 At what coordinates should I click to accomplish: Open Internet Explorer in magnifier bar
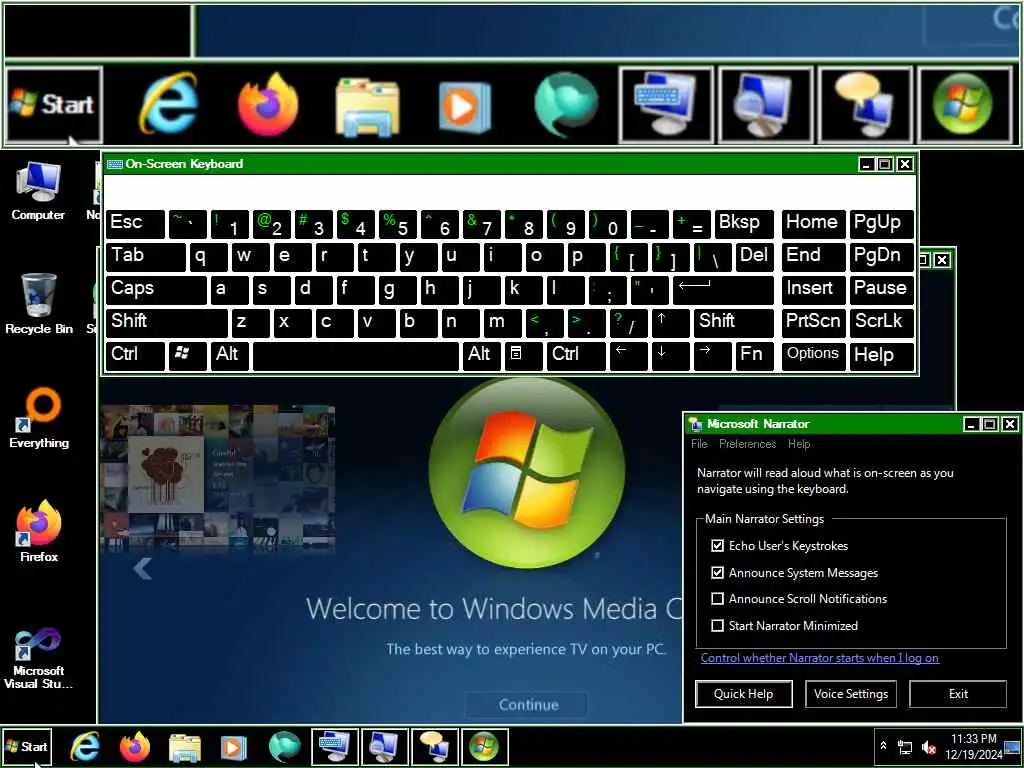[x=169, y=104]
